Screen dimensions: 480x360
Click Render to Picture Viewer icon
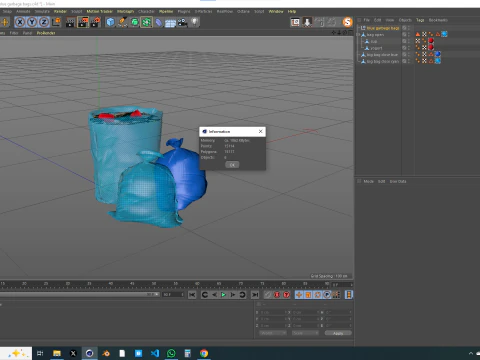(x=83, y=22)
